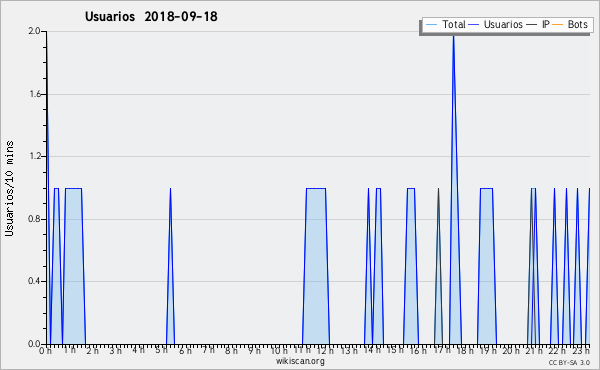The height and width of the screenshot is (370, 600).
Task: Click the "10 h" x-axis label
Action: (279, 350)
